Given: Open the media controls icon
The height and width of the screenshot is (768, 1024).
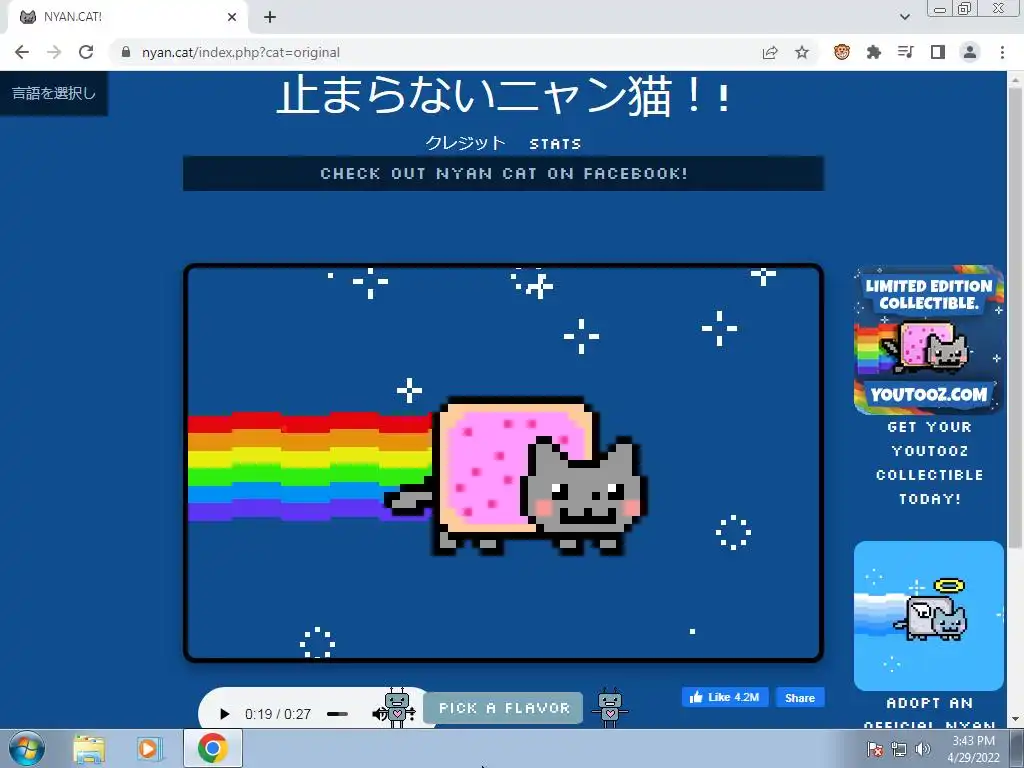Looking at the screenshot, I should click(906, 52).
